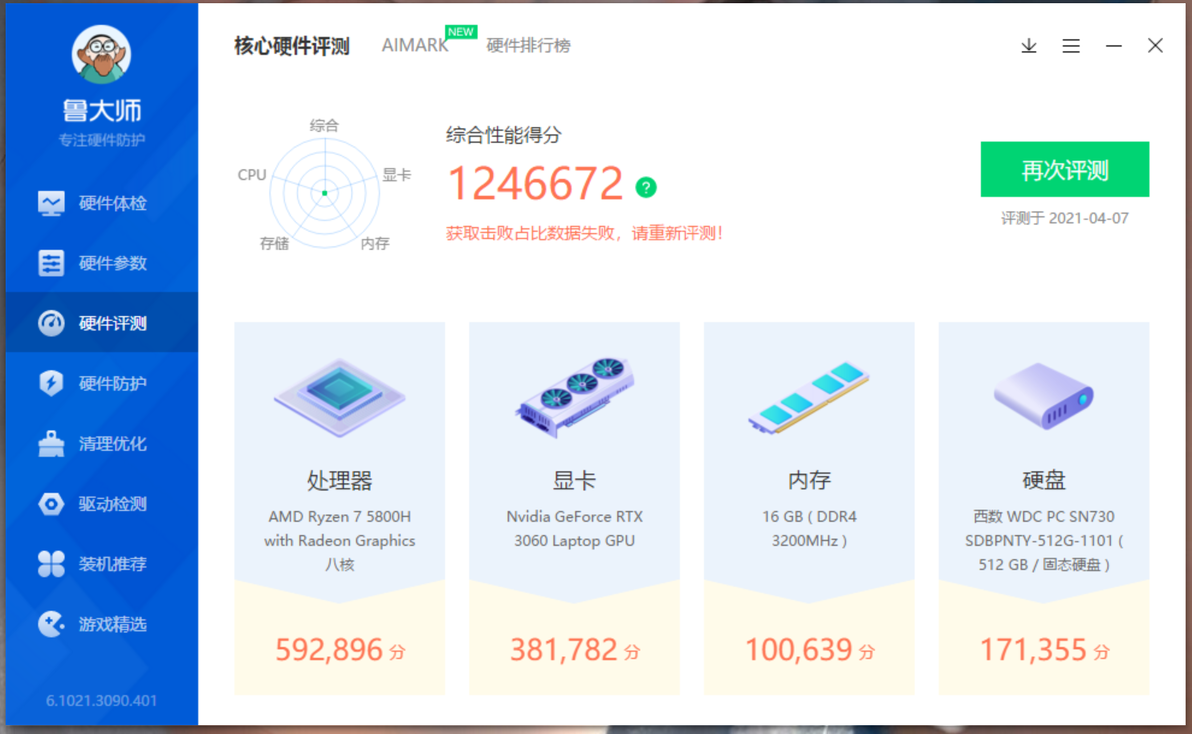
Task: Minimize the Lu Dashi window
Action: (x=1114, y=46)
